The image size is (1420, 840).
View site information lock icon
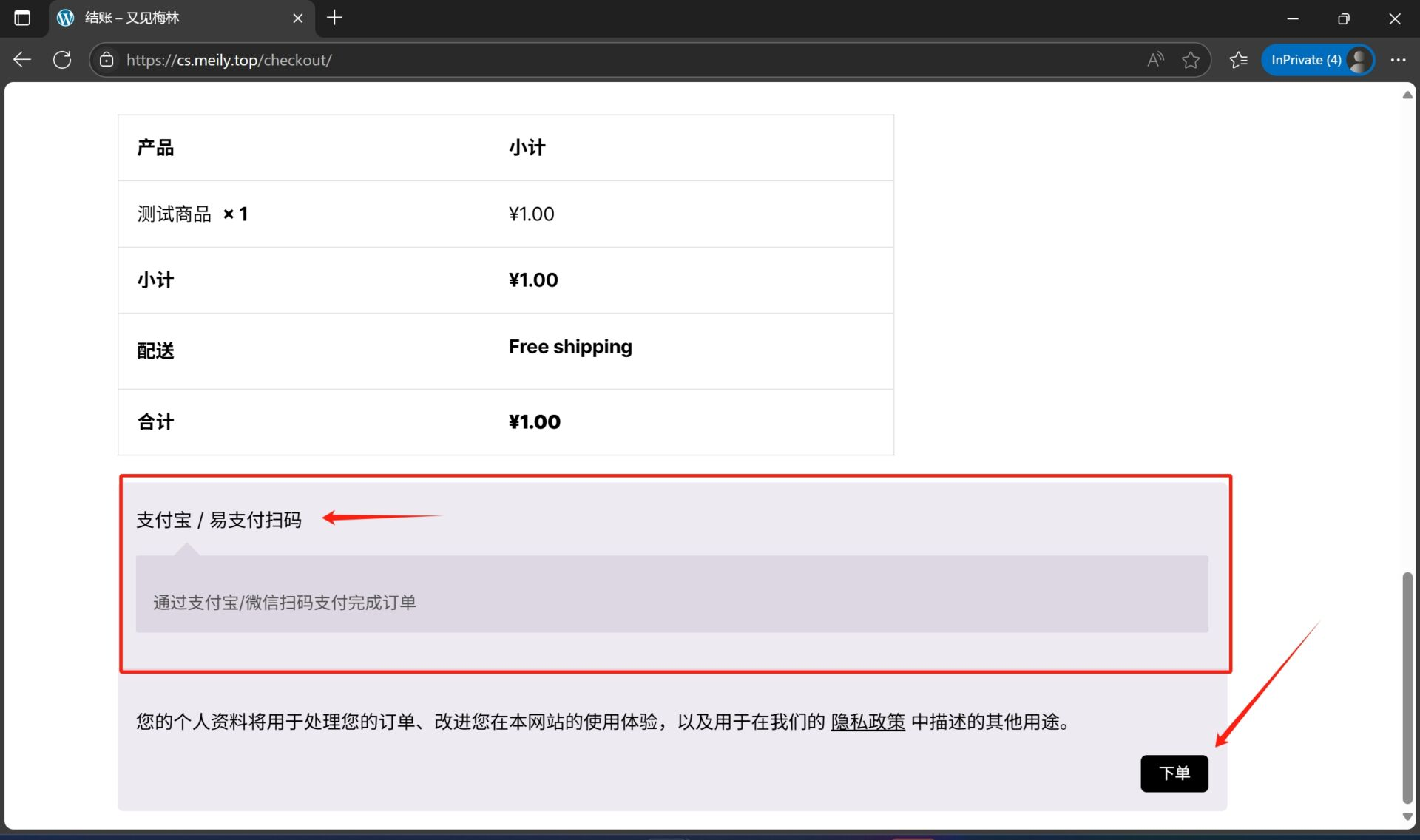107,60
